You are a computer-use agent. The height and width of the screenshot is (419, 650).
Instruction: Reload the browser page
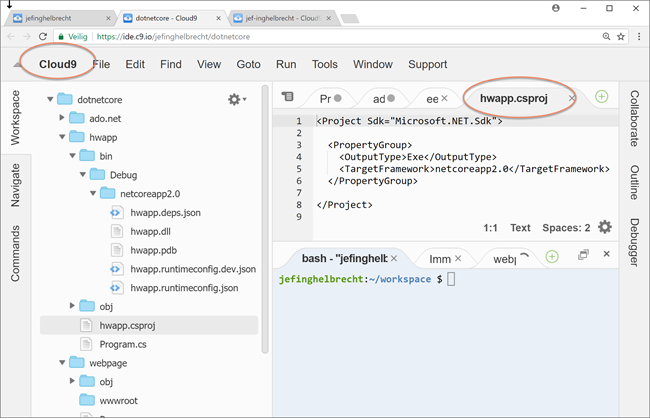(43, 36)
